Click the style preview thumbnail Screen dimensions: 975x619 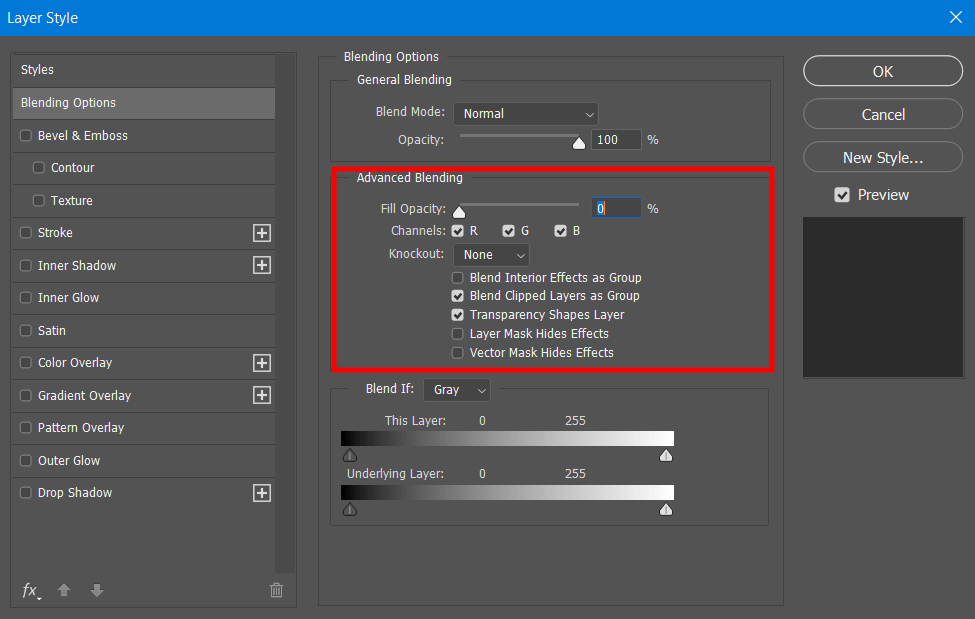click(x=883, y=297)
